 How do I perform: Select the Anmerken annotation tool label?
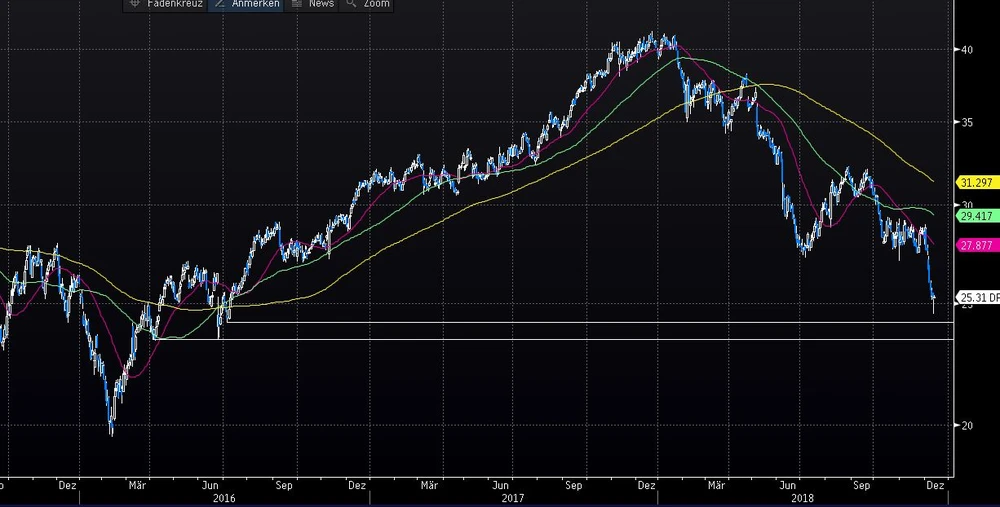256,4
